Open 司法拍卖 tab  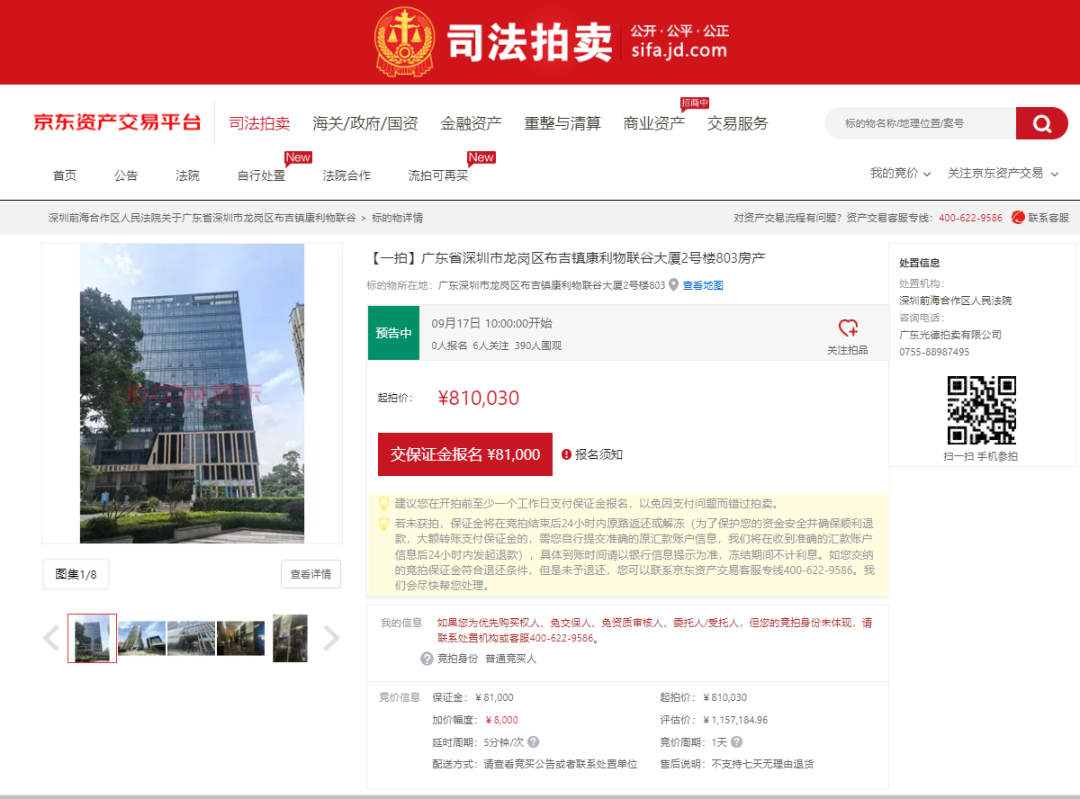tap(260, 123)
